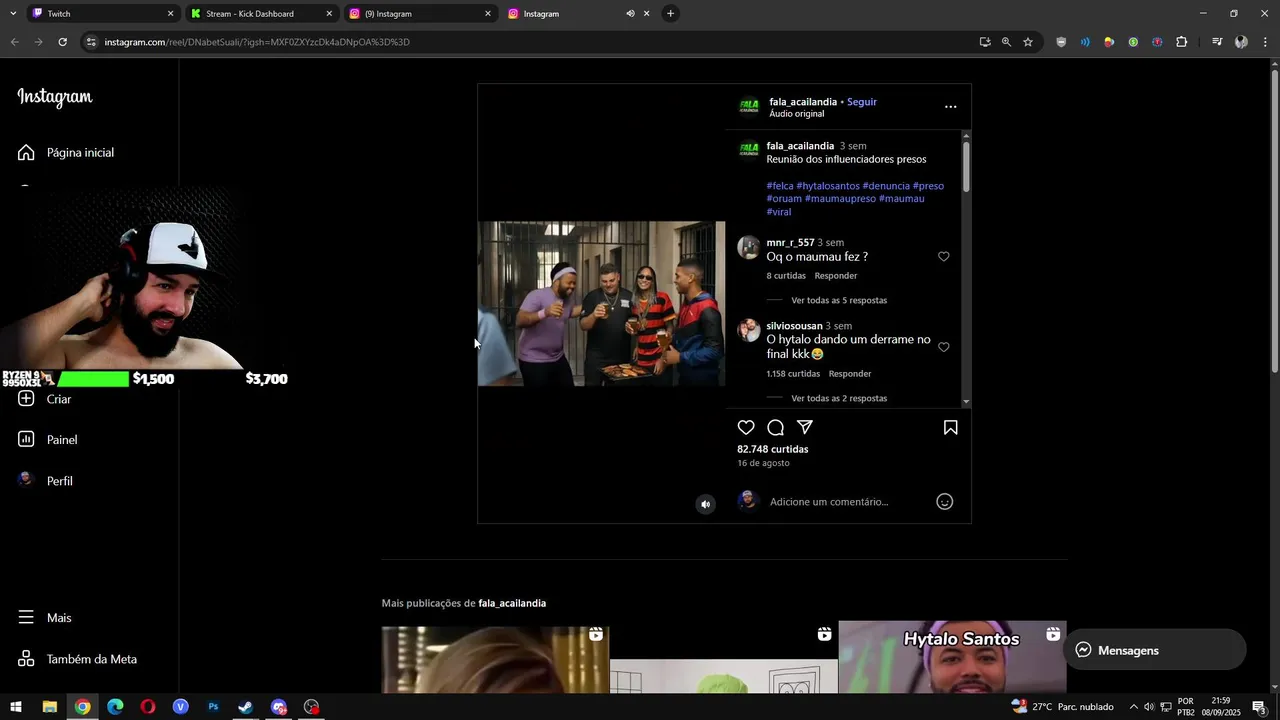This screenshot has height=720, width=1280.
Task: Open mnr_r_557's profile from comment
Action: pos(790,243)
